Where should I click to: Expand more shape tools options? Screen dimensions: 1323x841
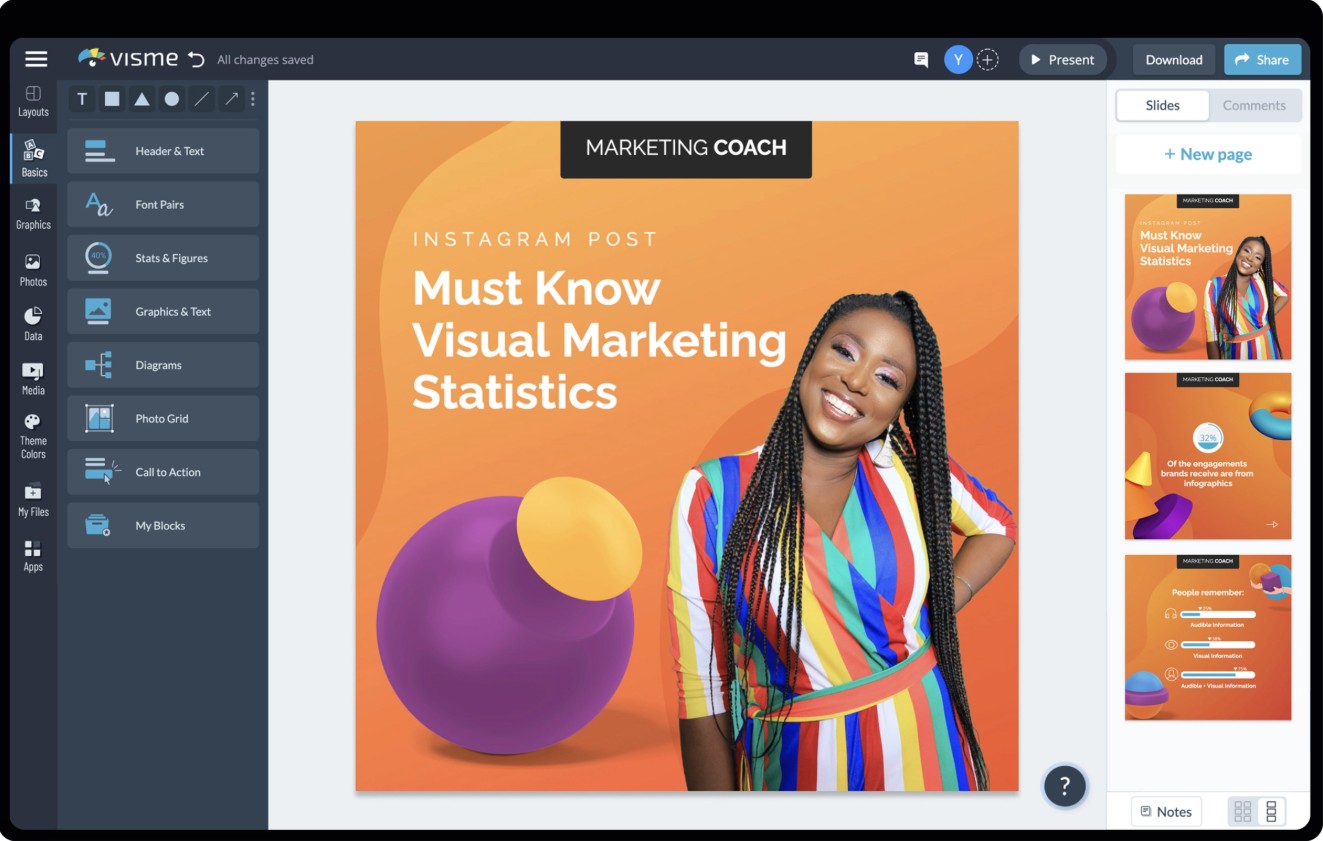(253, 99)
